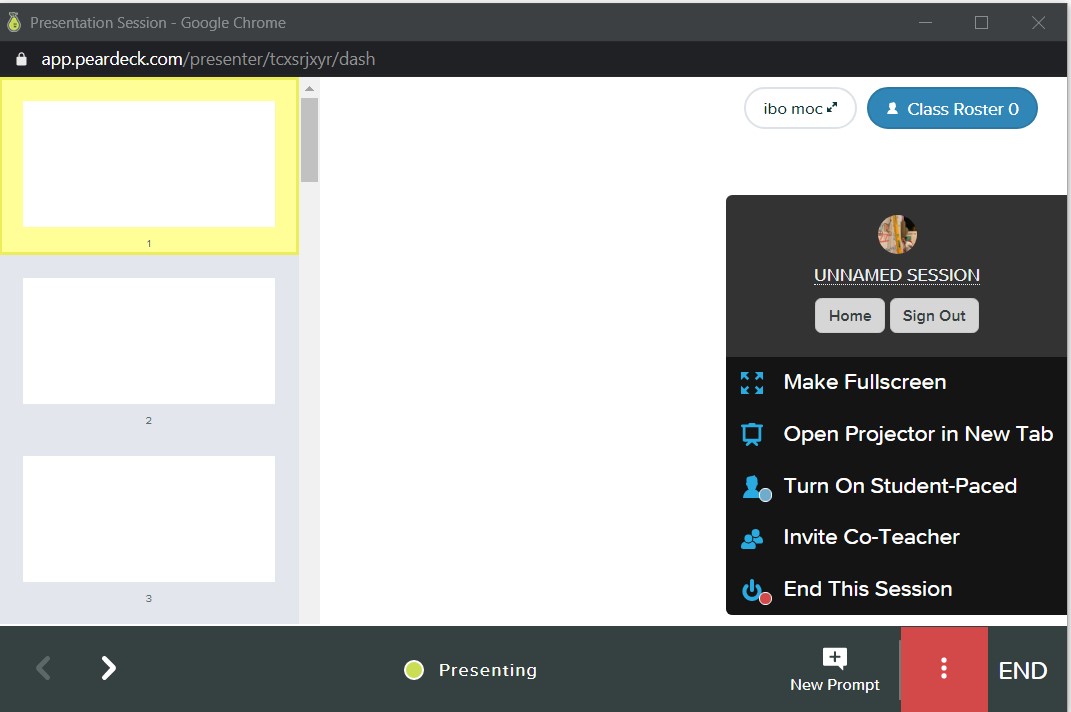This screenshot has height=712, width=1071.
Task: Click the Open Projector screen icon
Action: (751, 435)
